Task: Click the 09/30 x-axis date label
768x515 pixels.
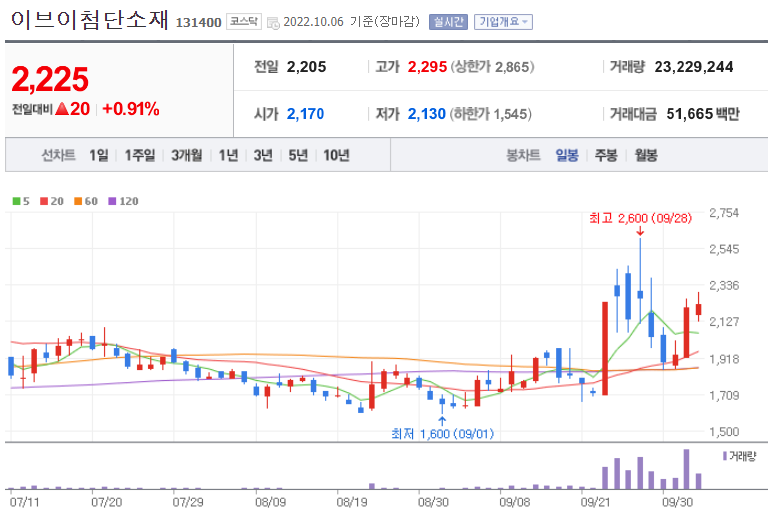Action: coord(677,502)
